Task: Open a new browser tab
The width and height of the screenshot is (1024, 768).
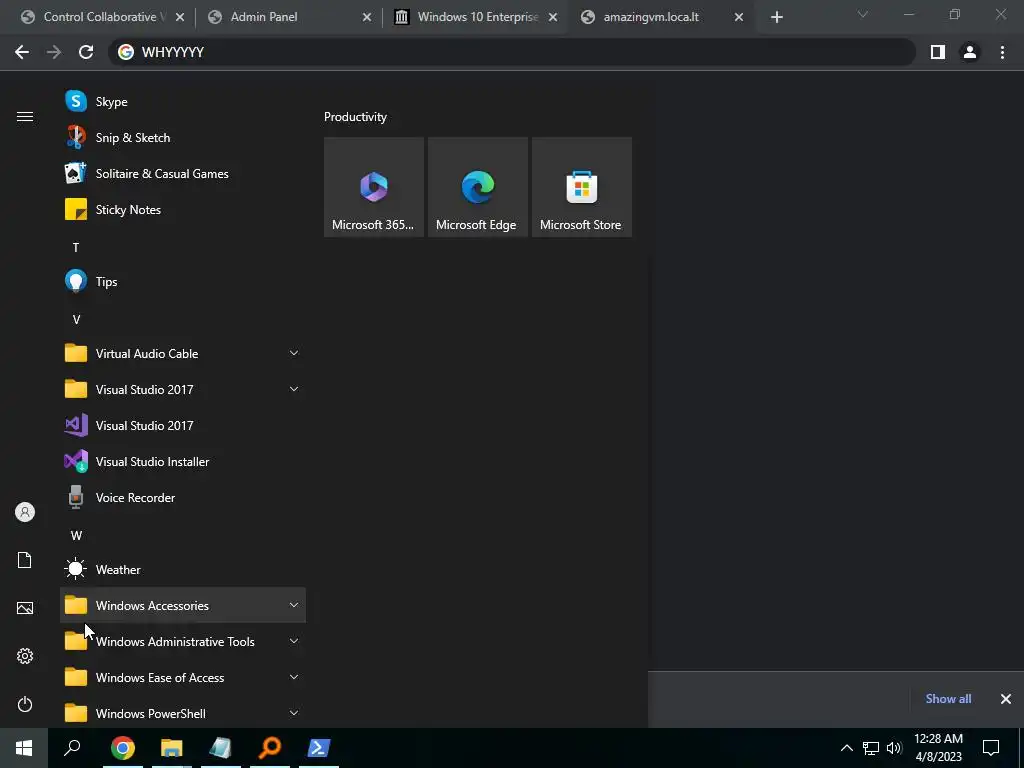Action: click(776, 17)
